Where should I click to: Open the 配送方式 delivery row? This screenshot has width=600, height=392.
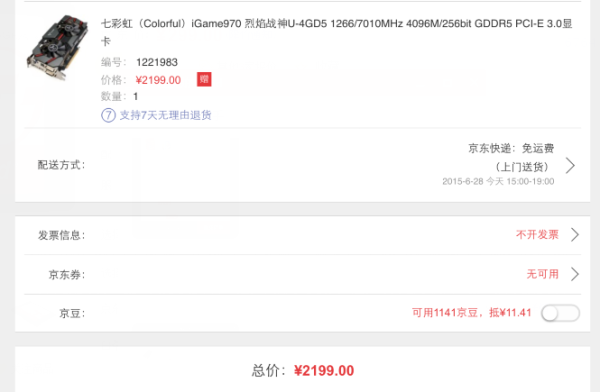point(302,165)
